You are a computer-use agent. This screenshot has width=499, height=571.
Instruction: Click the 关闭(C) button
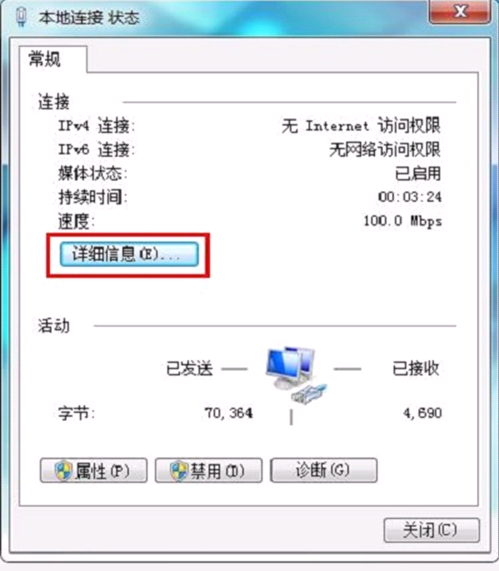(x=432, y=530)
